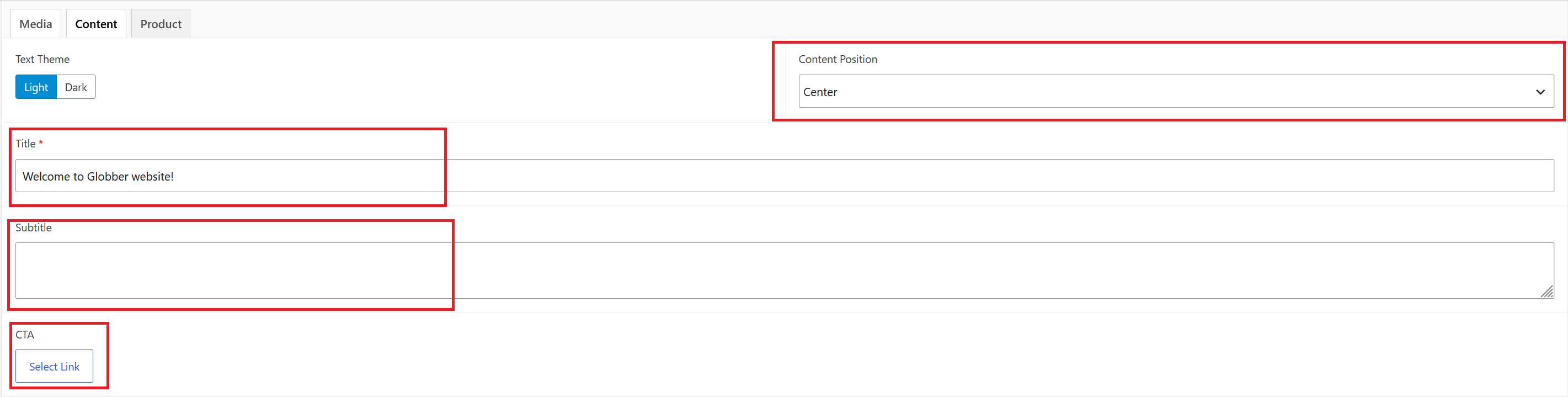The width and height of the screenshot is (1568, 397).
Task: Choose the Light text theme
Action: [x=36, y=87]
